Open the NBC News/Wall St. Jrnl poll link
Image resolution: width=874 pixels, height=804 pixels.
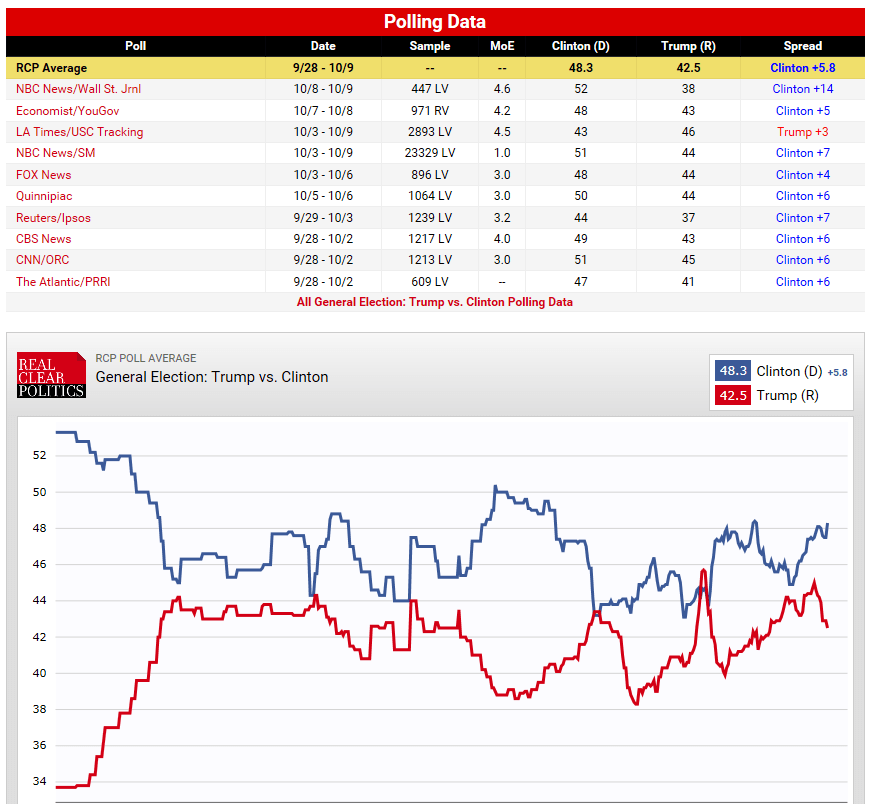78,89
